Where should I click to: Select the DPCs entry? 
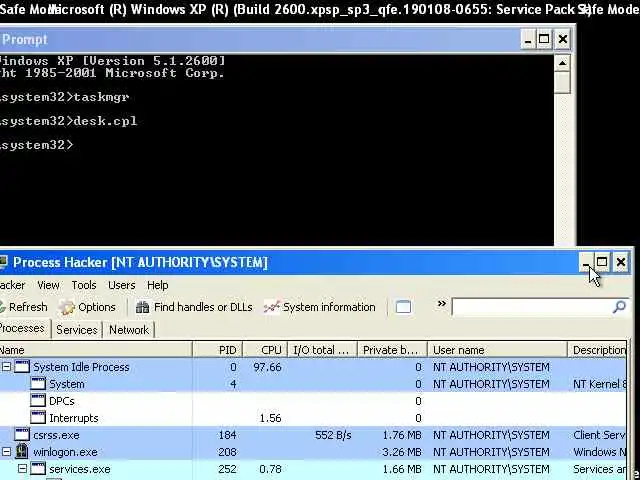(62, 401)
